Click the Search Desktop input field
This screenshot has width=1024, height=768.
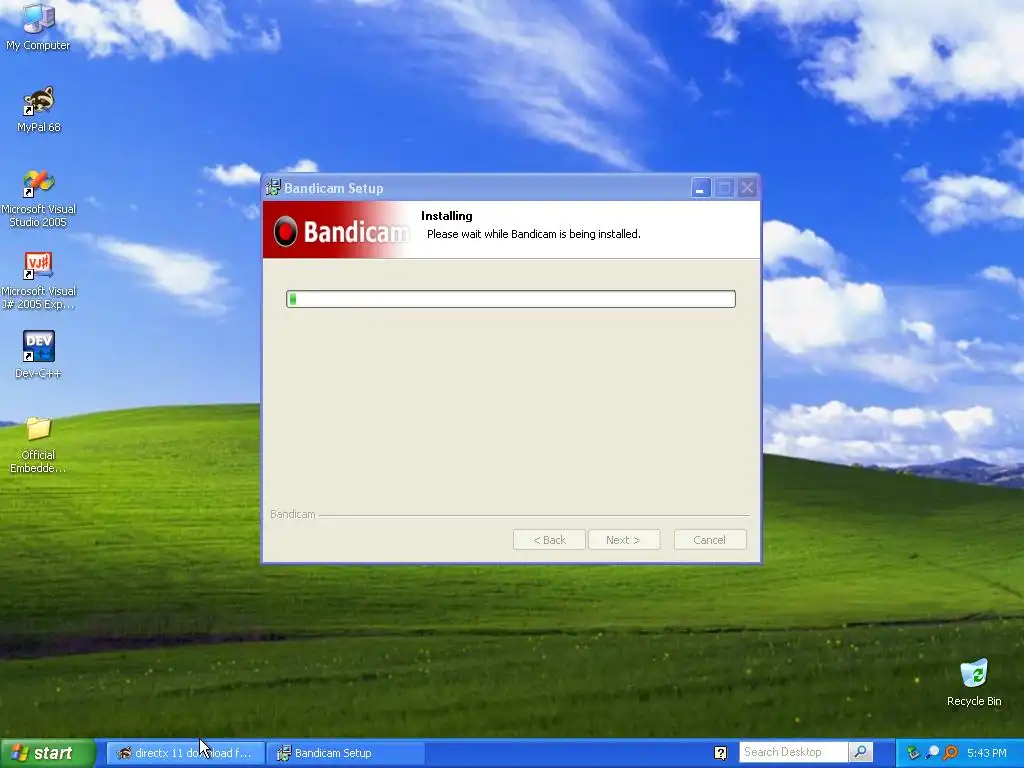(793, 752)
